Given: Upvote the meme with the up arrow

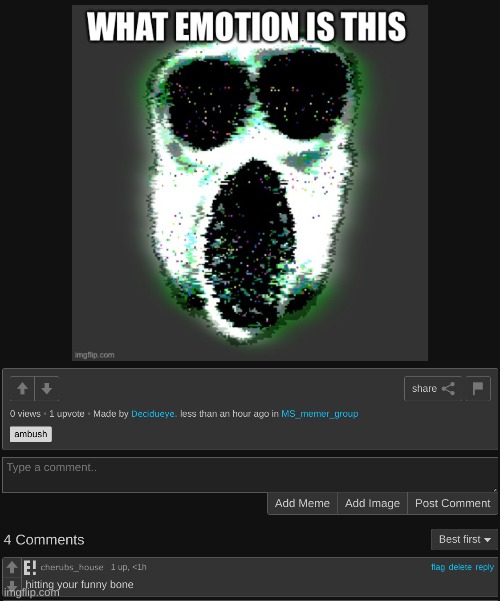Looking at the screenshot, I should click(x=22, y=389).
